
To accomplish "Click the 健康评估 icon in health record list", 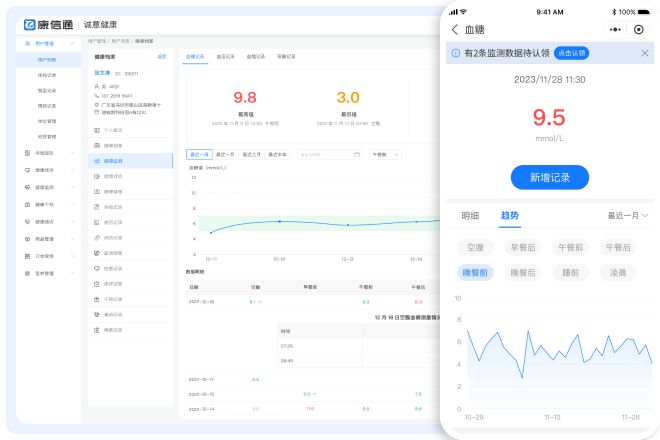I will [x=97, y=176].
